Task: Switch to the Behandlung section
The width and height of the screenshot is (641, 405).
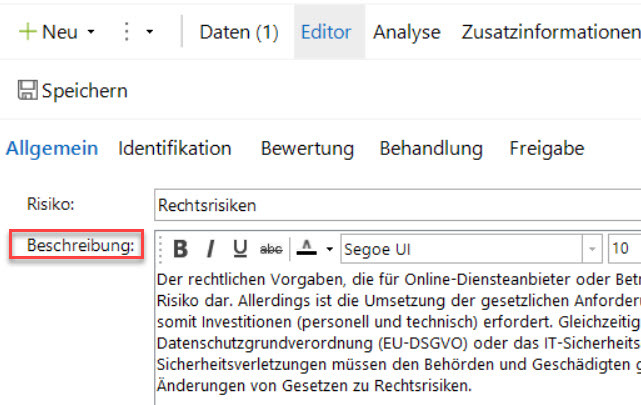Action: click(431, 149)
